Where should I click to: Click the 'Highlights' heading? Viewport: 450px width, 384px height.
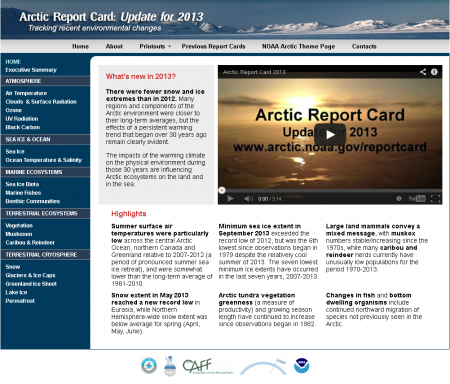[129, 214]
